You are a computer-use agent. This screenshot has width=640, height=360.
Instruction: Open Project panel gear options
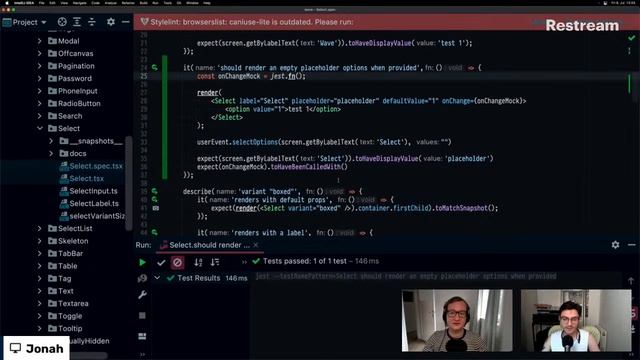pyautogui.click(x=111, y=22)
